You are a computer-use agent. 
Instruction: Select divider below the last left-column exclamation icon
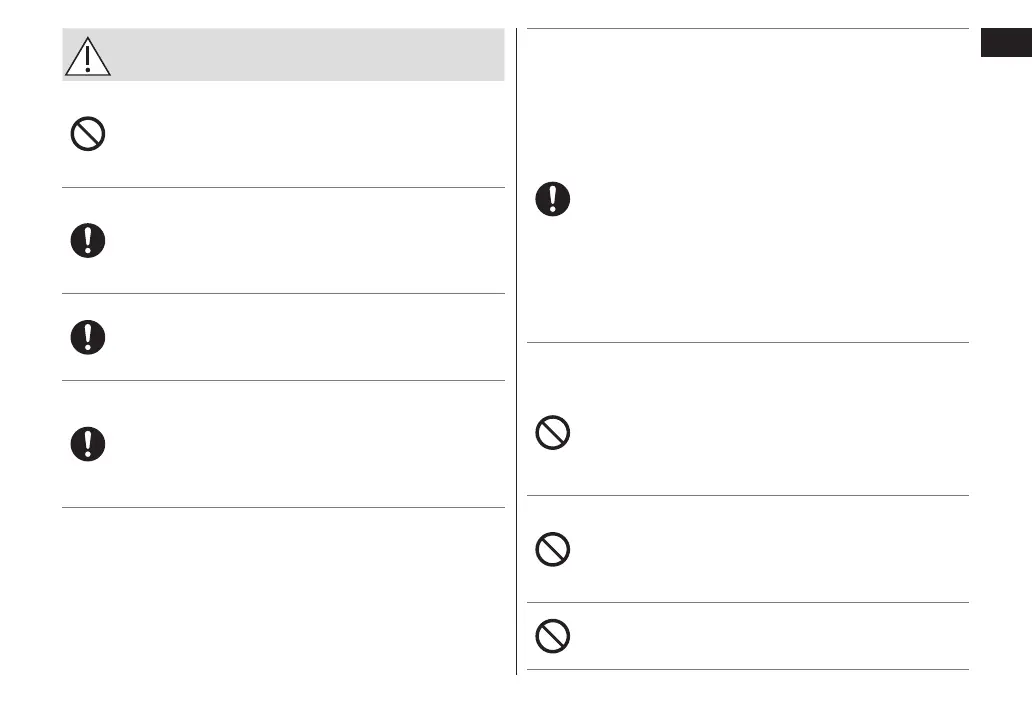coord(283,508)
